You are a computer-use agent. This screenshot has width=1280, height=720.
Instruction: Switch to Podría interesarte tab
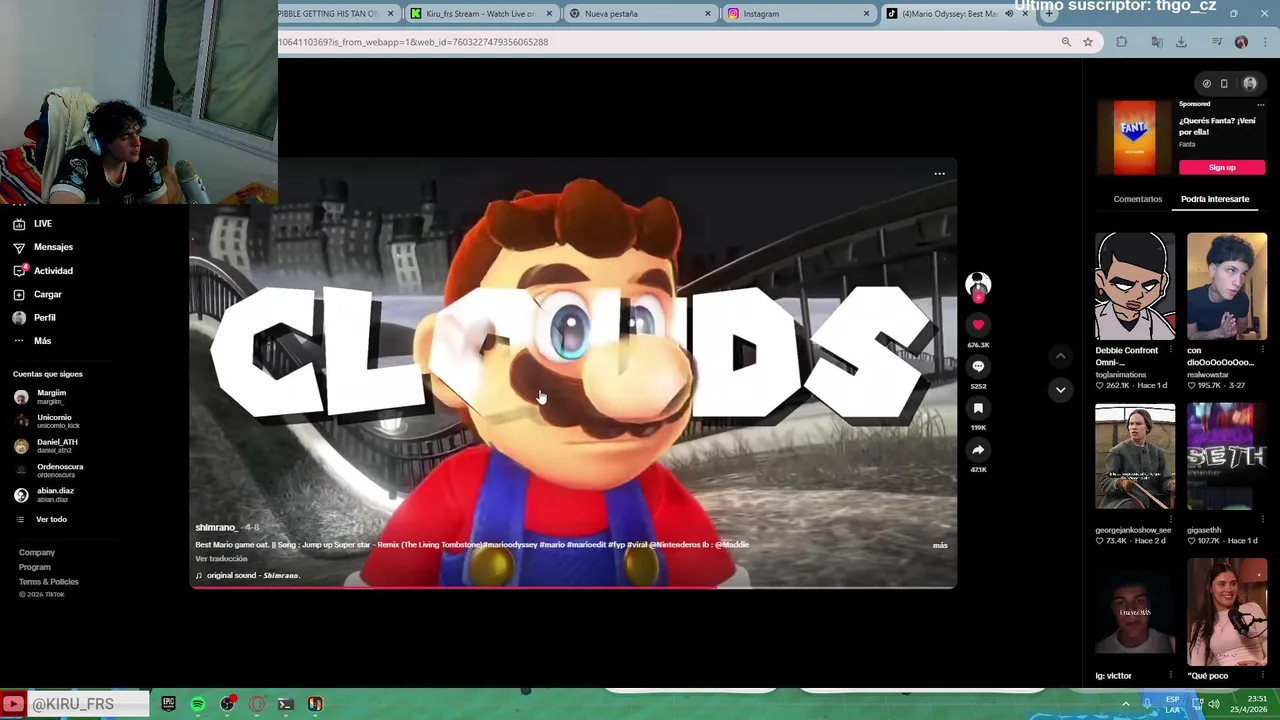[1215, 199]
